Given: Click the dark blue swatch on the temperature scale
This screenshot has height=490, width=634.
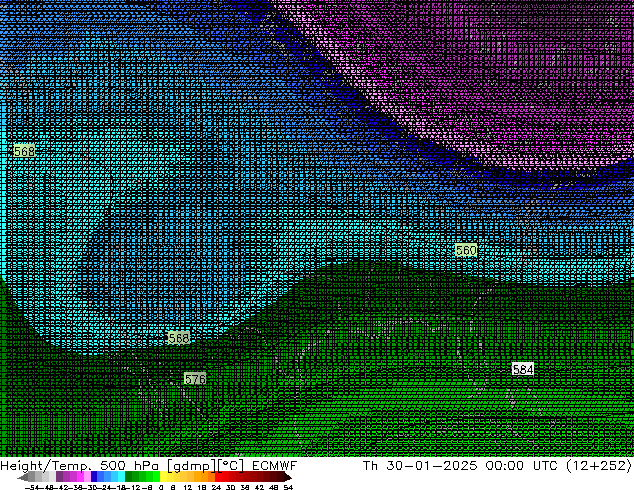Looking at the screenshot, I should tap(94, 476).
